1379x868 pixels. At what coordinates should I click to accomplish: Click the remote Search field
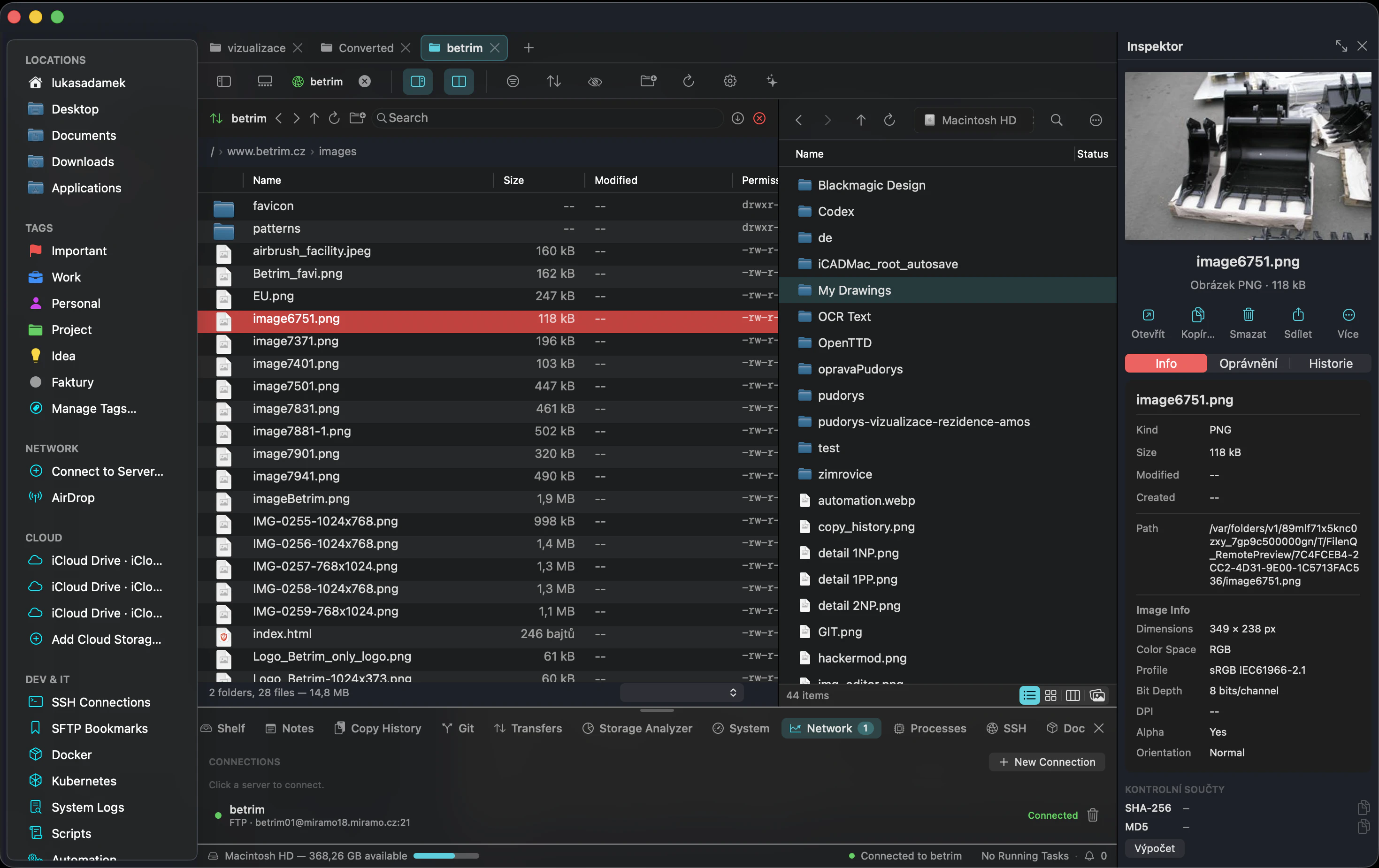click(x=547, y=118)
